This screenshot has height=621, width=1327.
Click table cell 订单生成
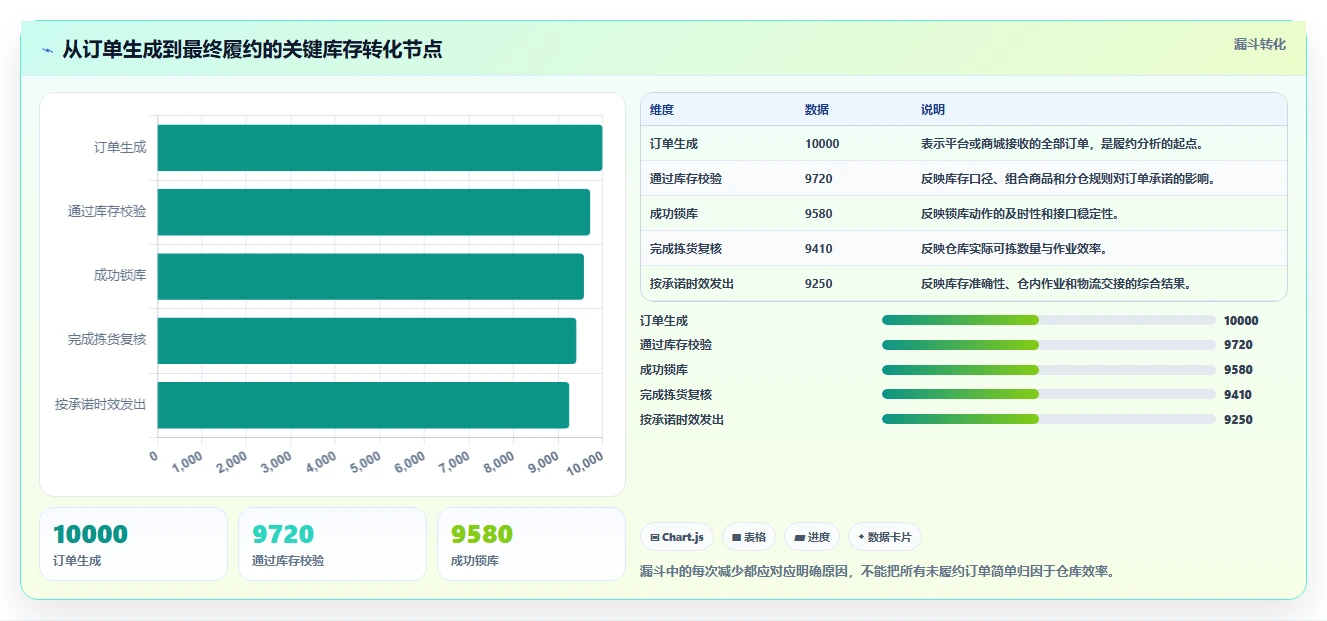[674, 144]
